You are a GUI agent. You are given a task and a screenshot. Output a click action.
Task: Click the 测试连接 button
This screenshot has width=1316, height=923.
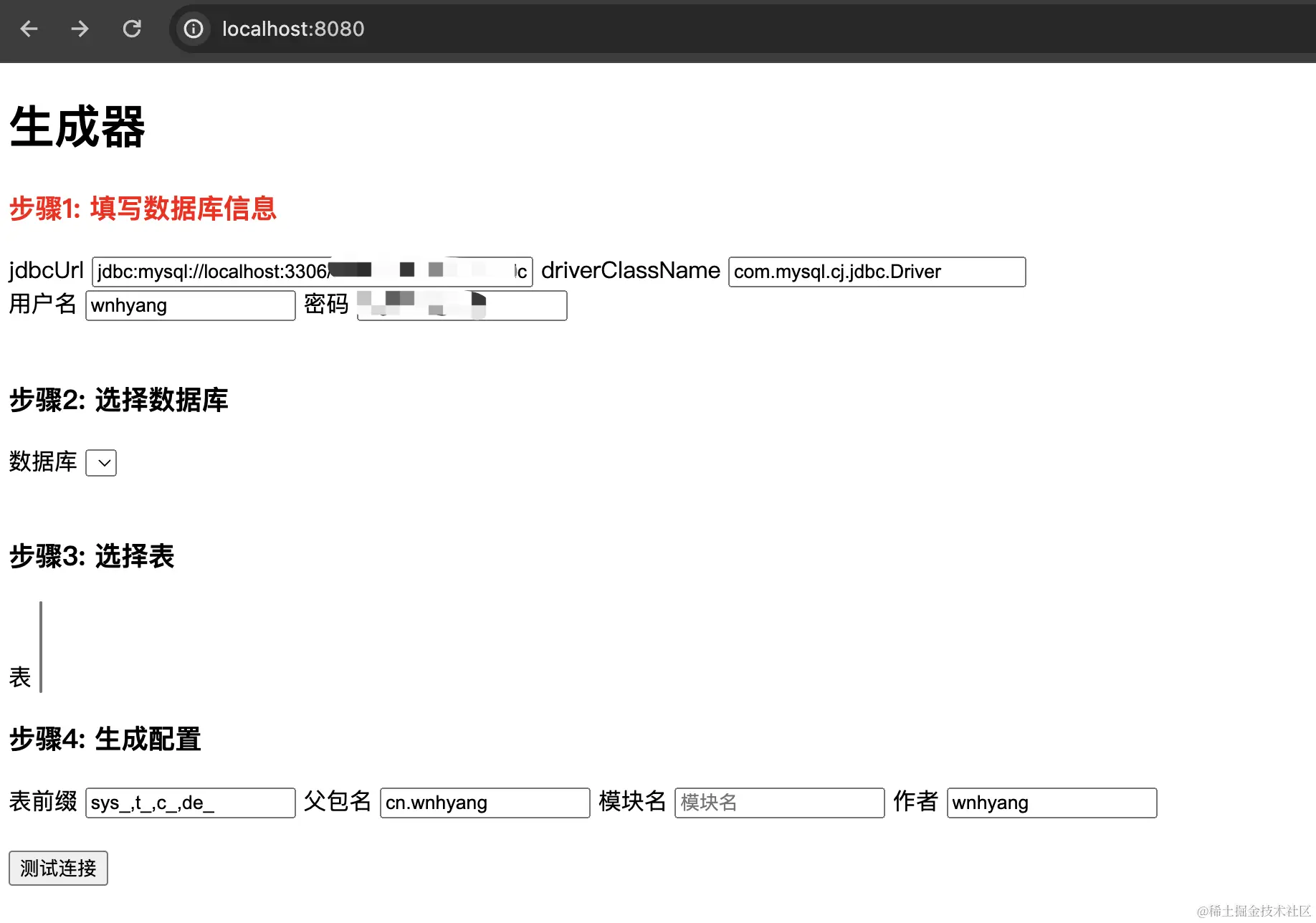(58, 868)
